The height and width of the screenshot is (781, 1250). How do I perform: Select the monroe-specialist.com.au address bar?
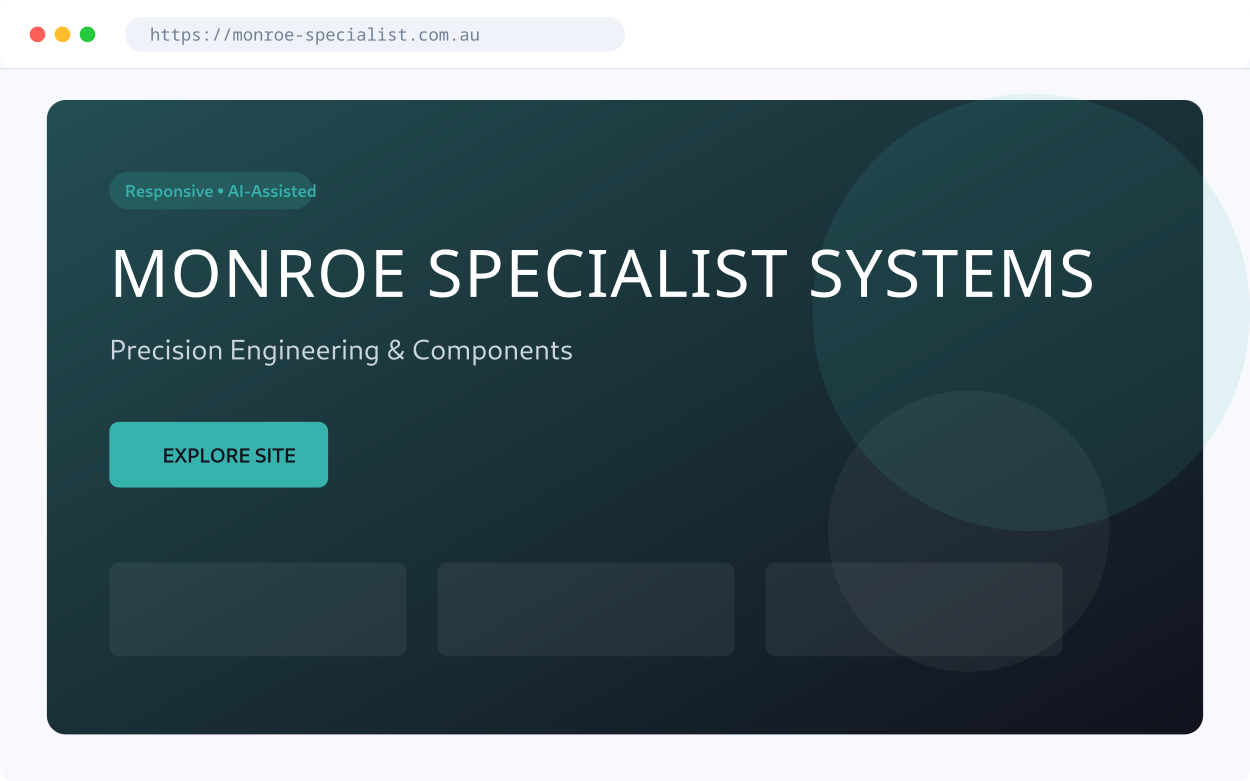375,34
